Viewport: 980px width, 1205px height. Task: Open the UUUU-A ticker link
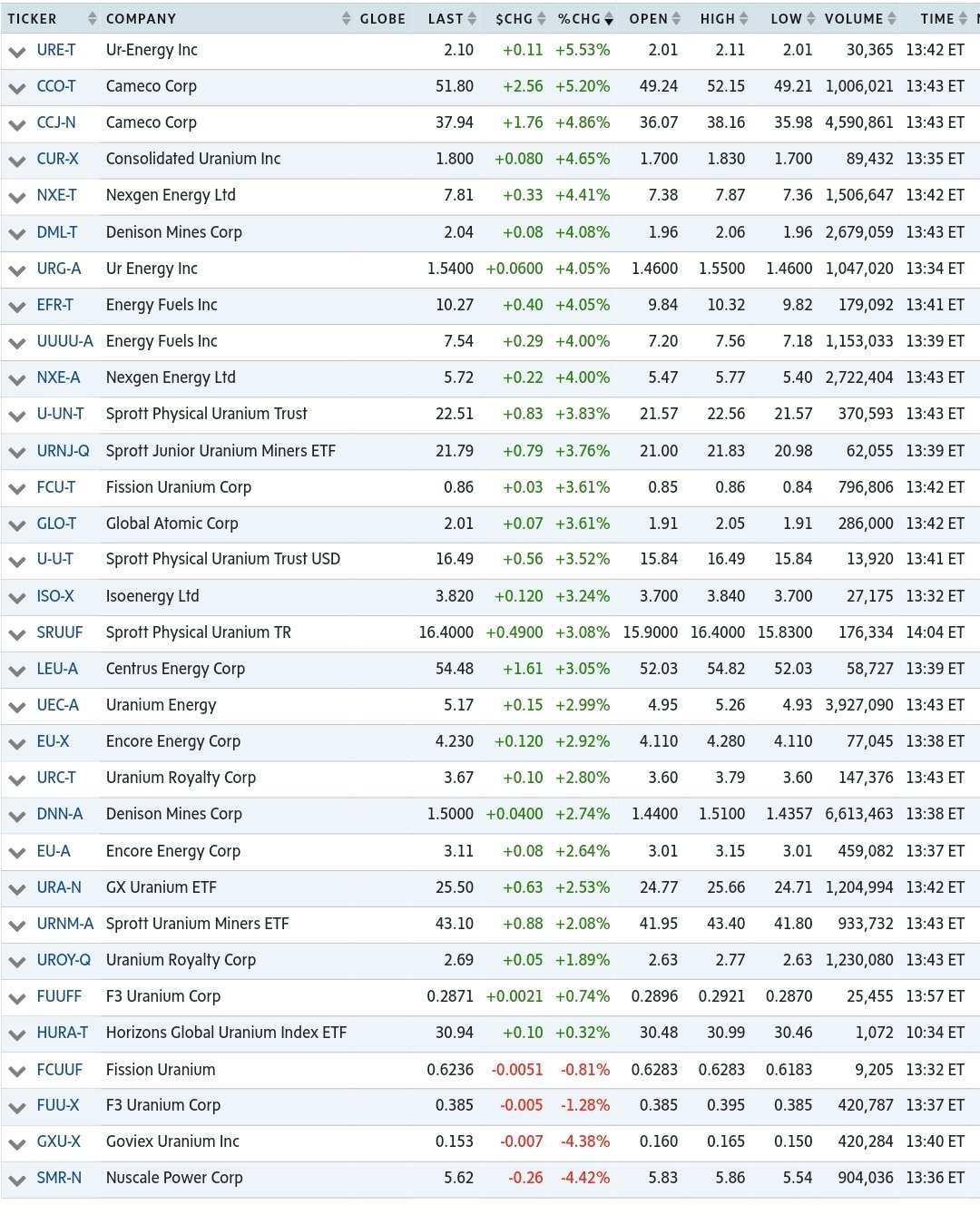(64, 341)
